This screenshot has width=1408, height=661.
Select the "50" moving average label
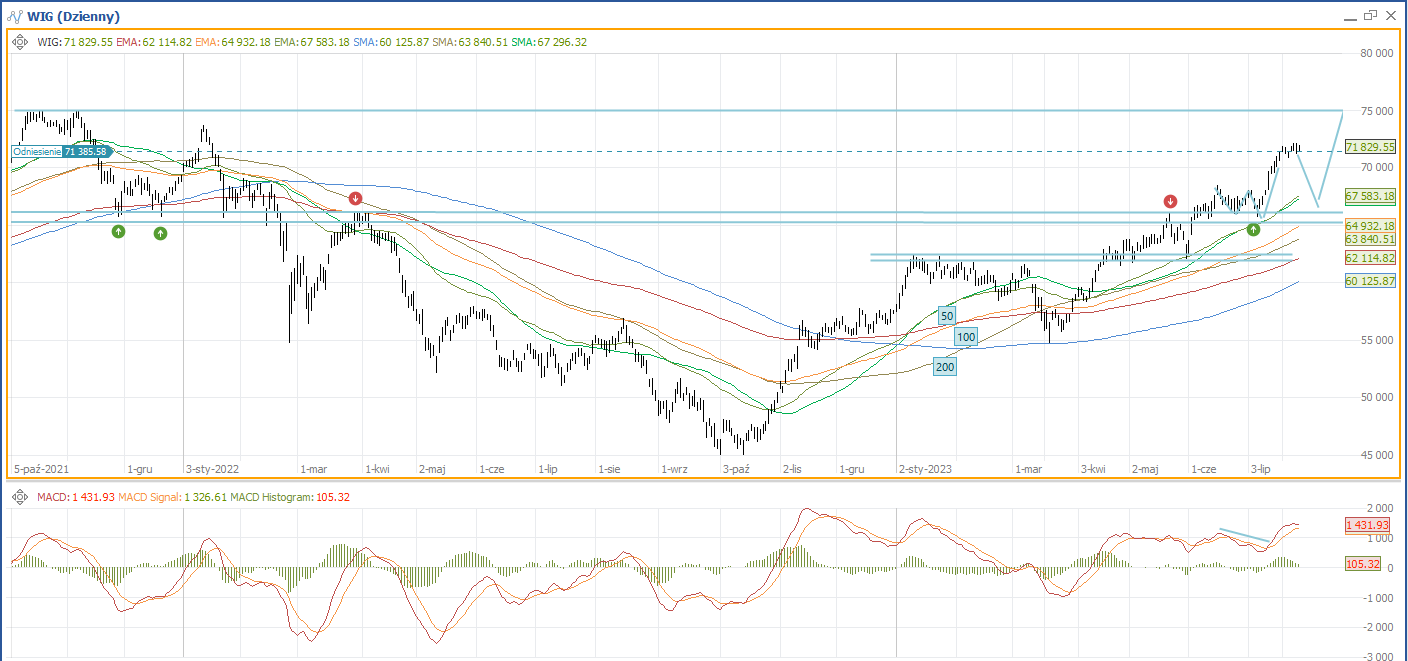coord(947,316)
